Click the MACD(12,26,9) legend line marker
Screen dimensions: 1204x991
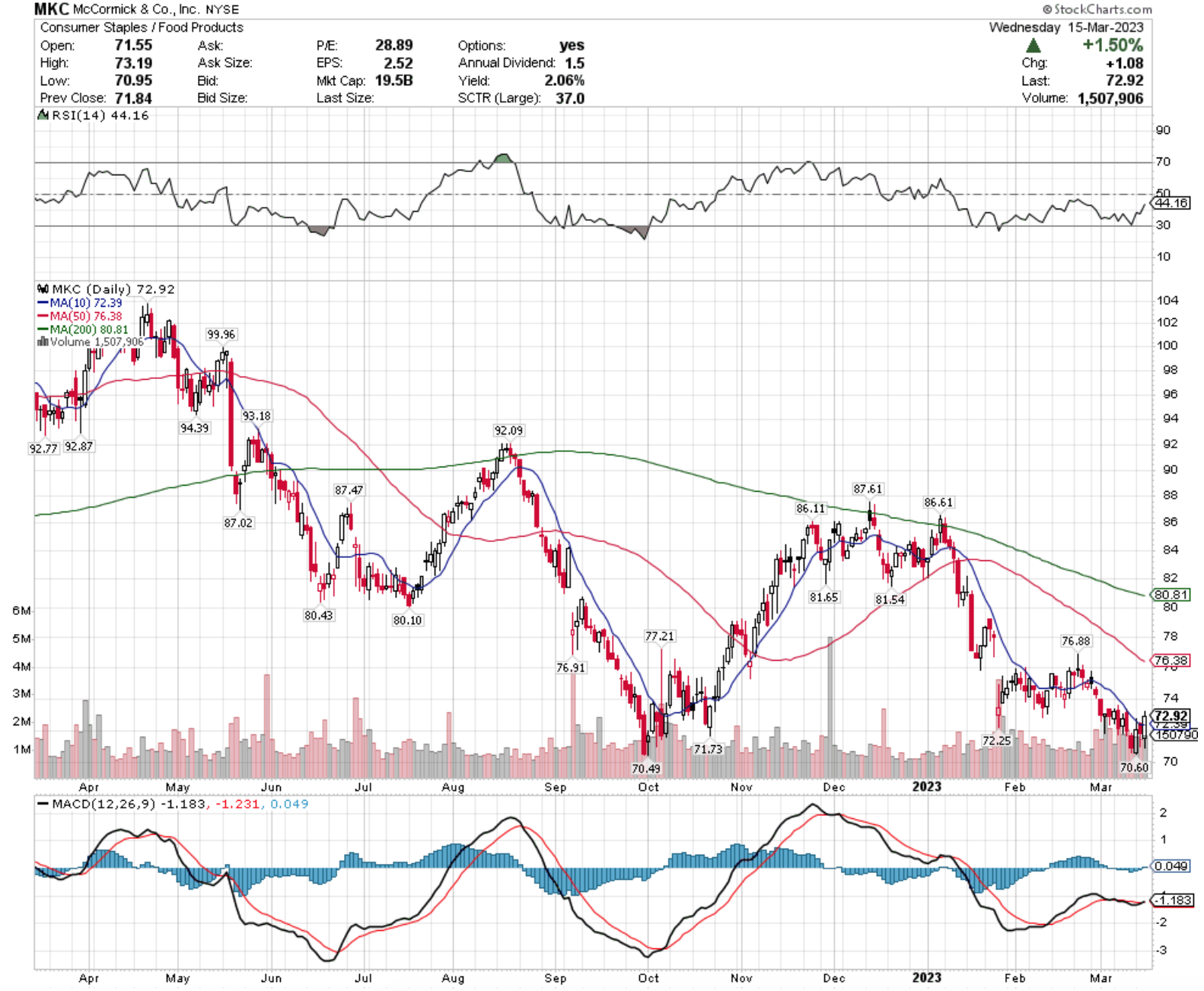pos(43,804)
